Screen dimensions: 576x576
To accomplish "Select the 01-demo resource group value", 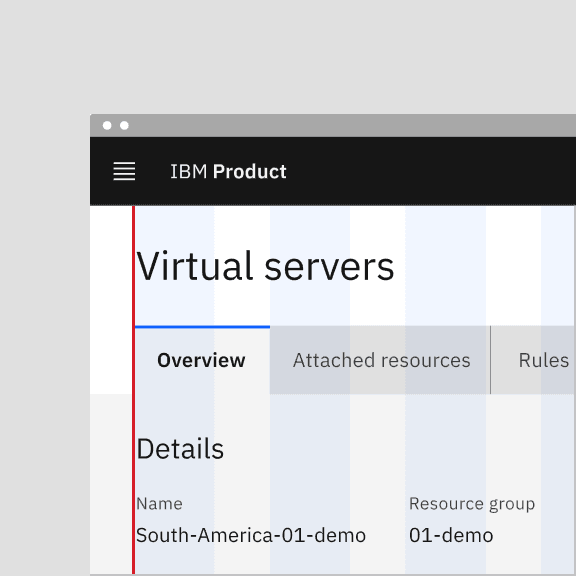I will (451, 535).
